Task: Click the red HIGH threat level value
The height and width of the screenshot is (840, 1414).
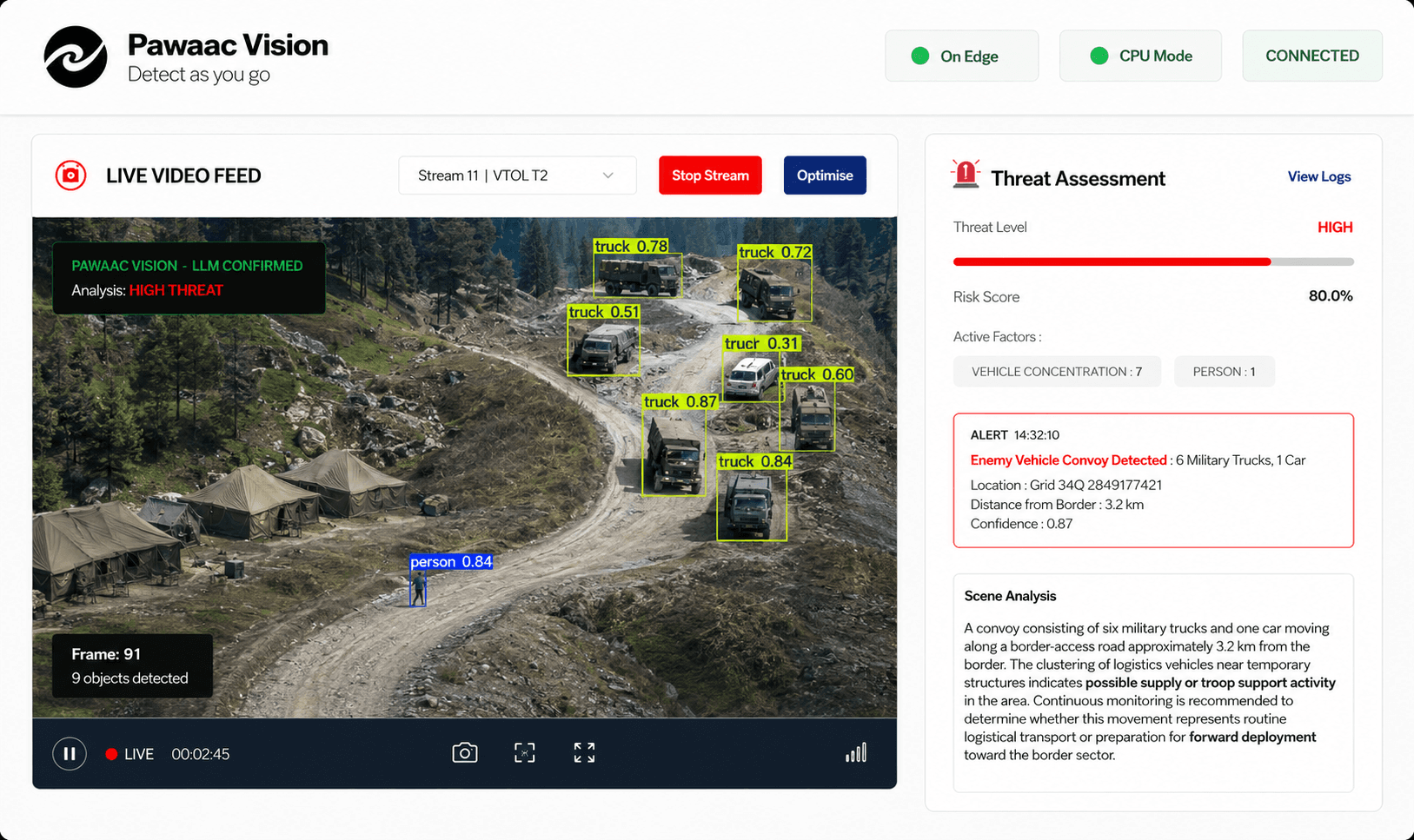Action: [1335, 228]
